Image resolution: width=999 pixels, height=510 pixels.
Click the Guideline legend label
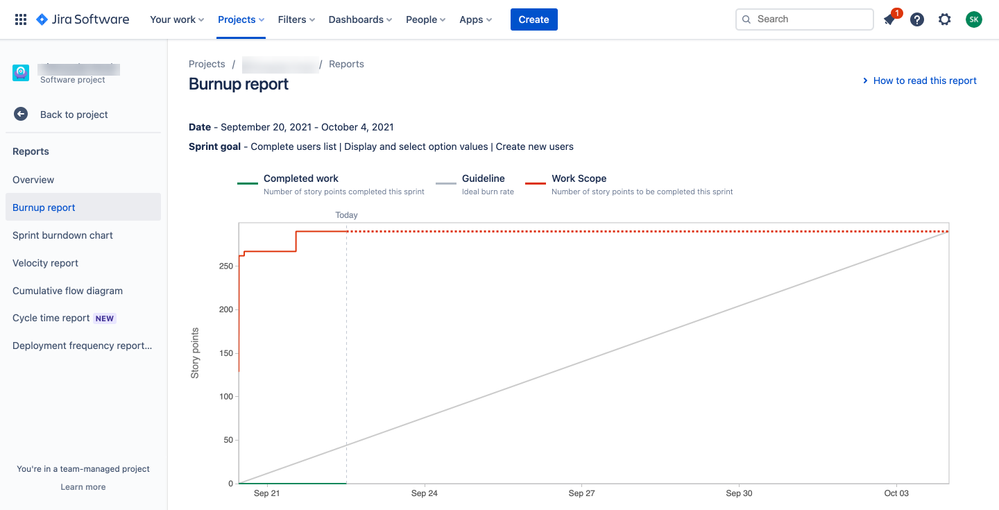pyautogui.click(x=484, y=178)
